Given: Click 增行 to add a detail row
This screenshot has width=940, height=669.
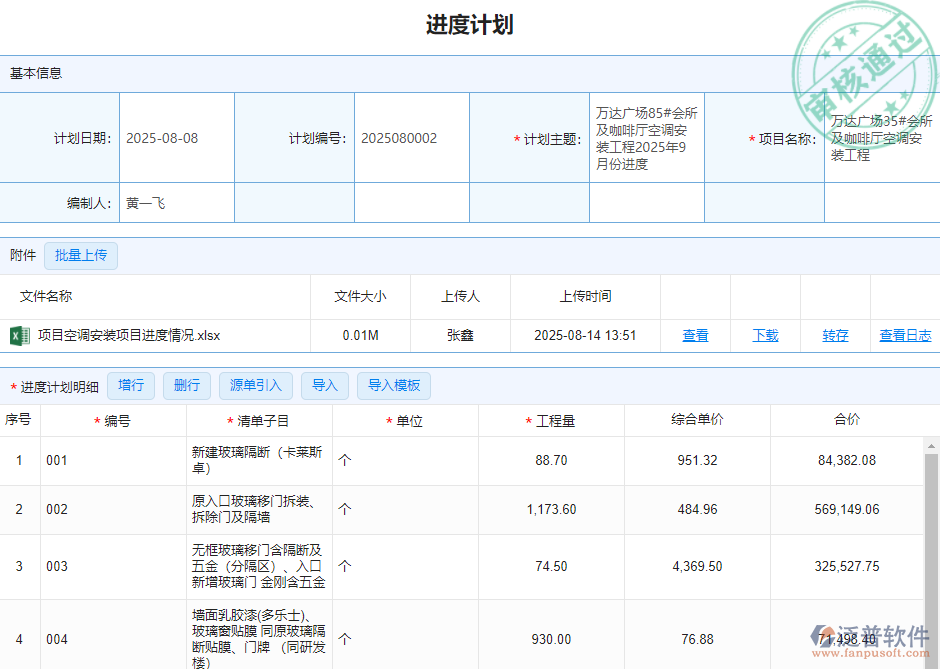Looking at the screenshot, I should [x=130, y=385].
